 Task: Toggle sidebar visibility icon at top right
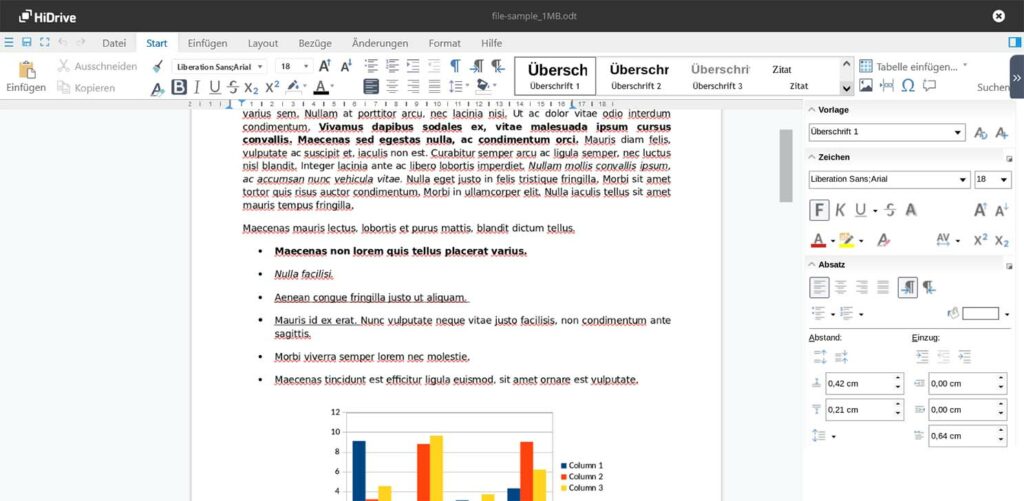point(1014,42)
